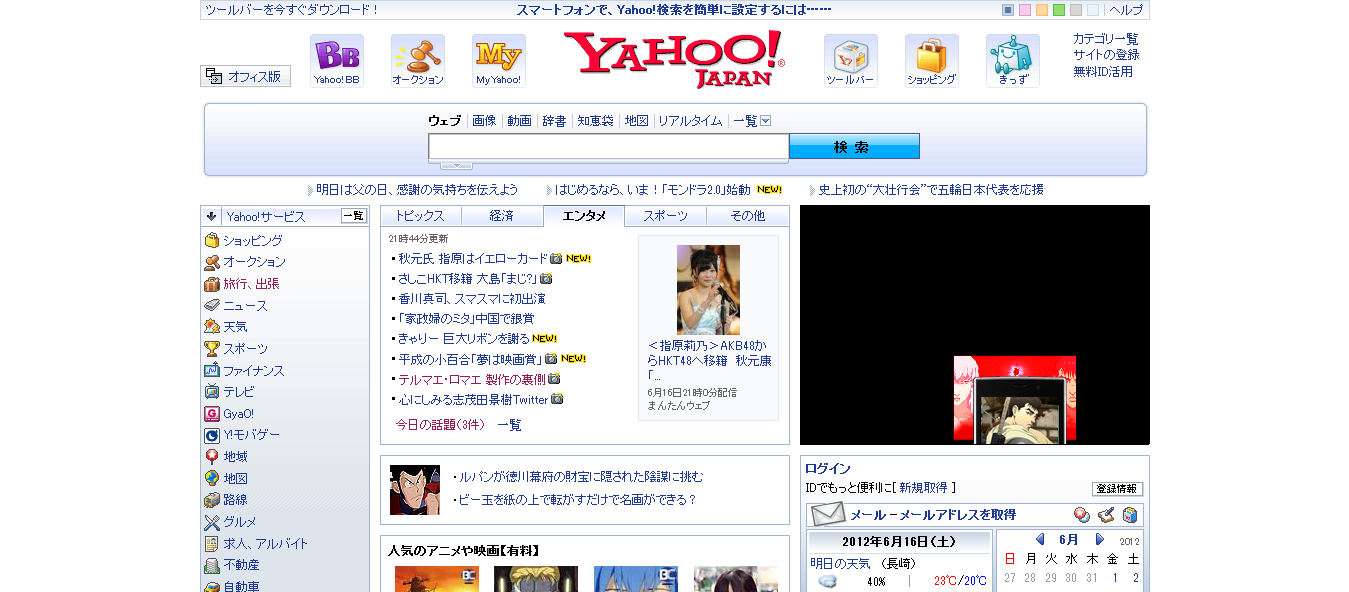Open the ショッピング bag icon in header
The width and height of the screenshot is (1349, 592).
932,61
